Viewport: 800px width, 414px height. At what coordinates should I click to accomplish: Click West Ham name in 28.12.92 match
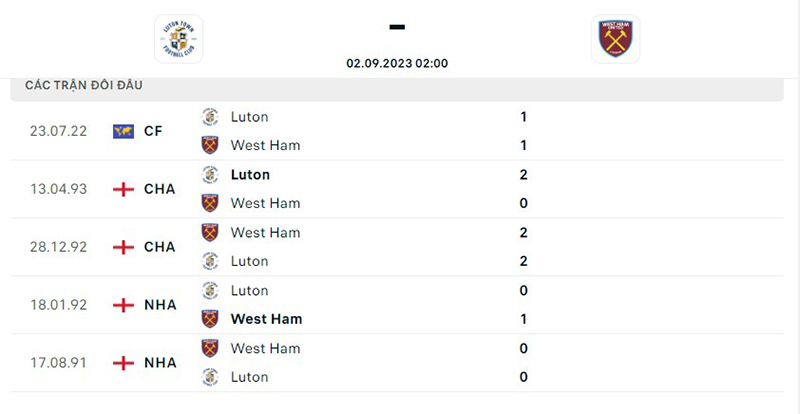tap(265, 233)
